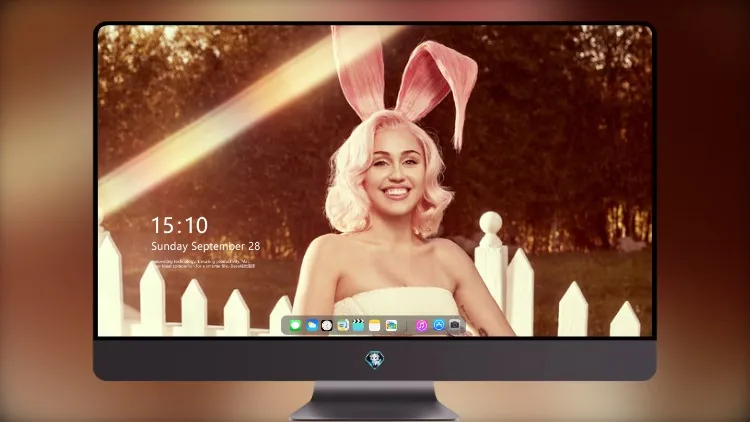
Task: Open the Finder-like dock icon beside Clock
Action: point(343,325)
